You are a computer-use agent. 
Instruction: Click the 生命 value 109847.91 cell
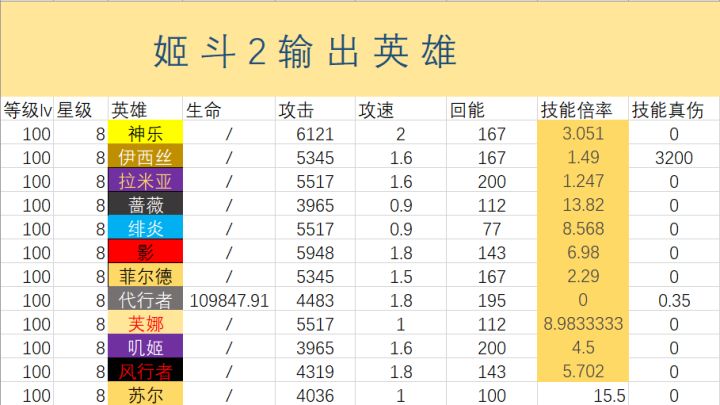point(229,300)
